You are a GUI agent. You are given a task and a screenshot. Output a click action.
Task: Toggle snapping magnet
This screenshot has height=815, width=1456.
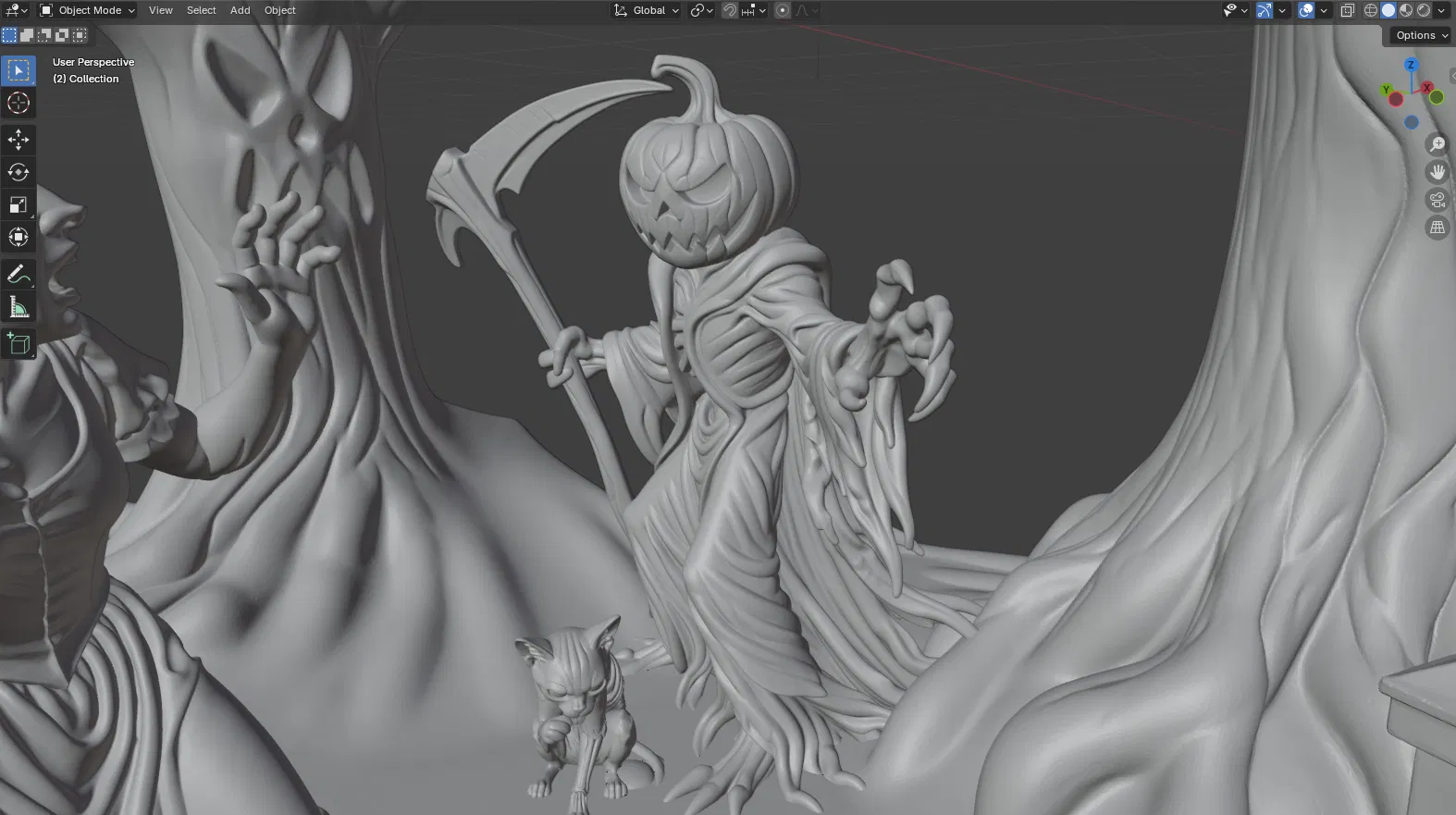coord(730,10)
